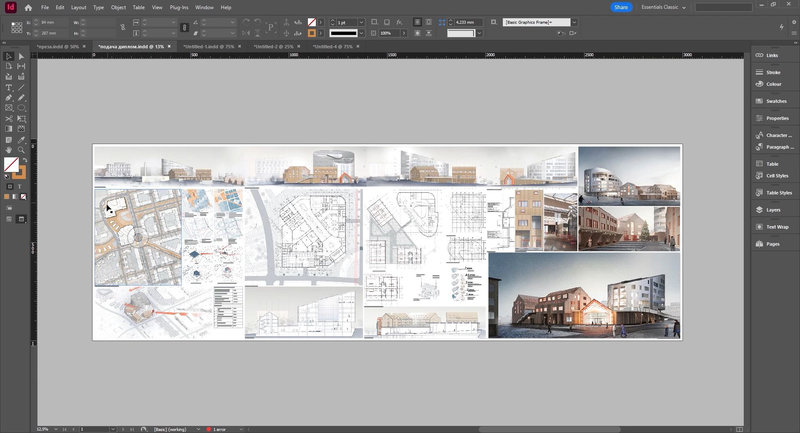This screenshot has height=433, width=800.
Task: Click the blue Share button
Action: click(621, 7)
